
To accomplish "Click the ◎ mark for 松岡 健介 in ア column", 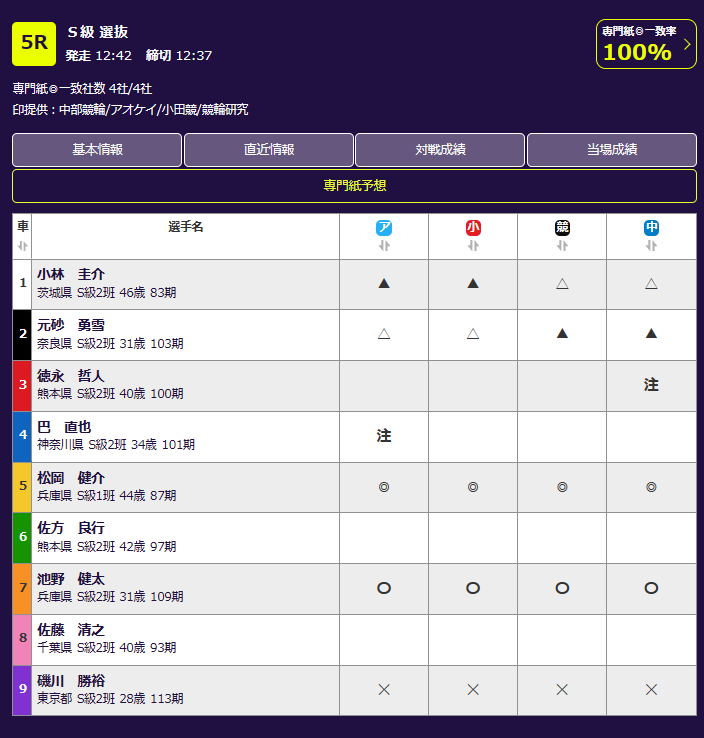I will [384, 487].
